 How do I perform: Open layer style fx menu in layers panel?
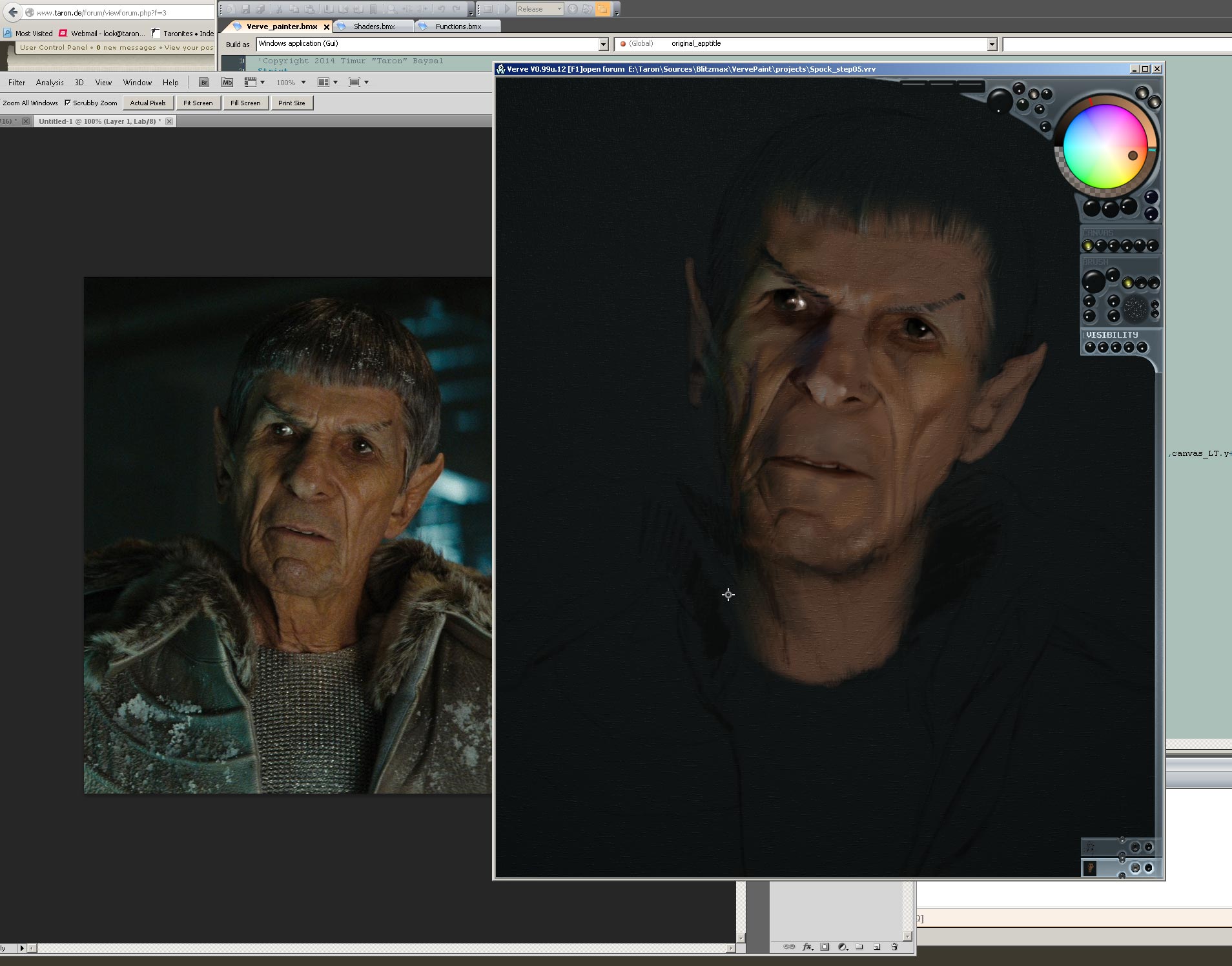point(807,947)
